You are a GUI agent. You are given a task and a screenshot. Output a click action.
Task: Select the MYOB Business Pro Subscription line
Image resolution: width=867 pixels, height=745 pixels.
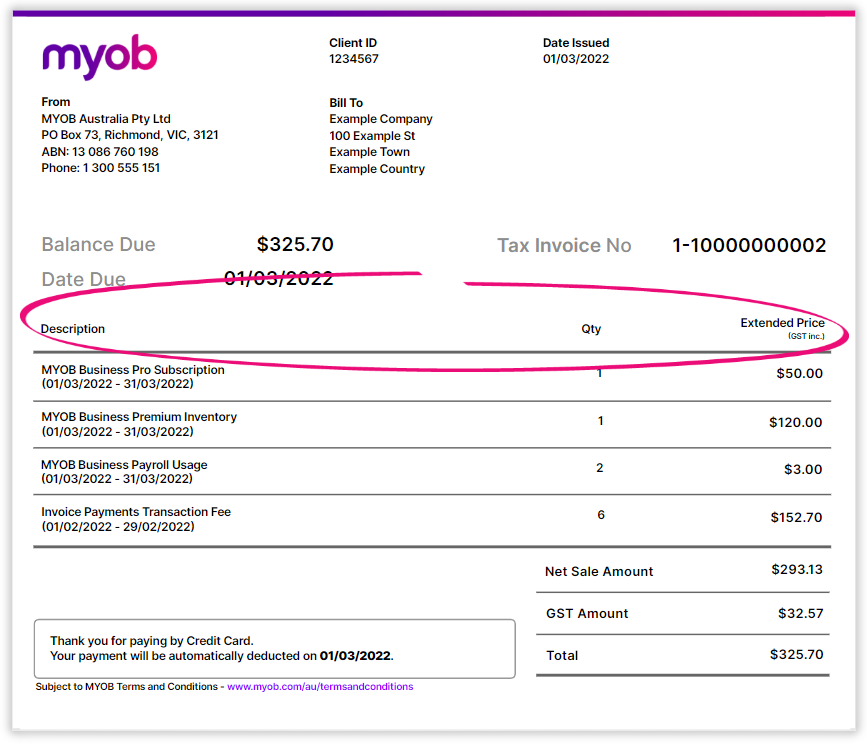coord(133,370)
